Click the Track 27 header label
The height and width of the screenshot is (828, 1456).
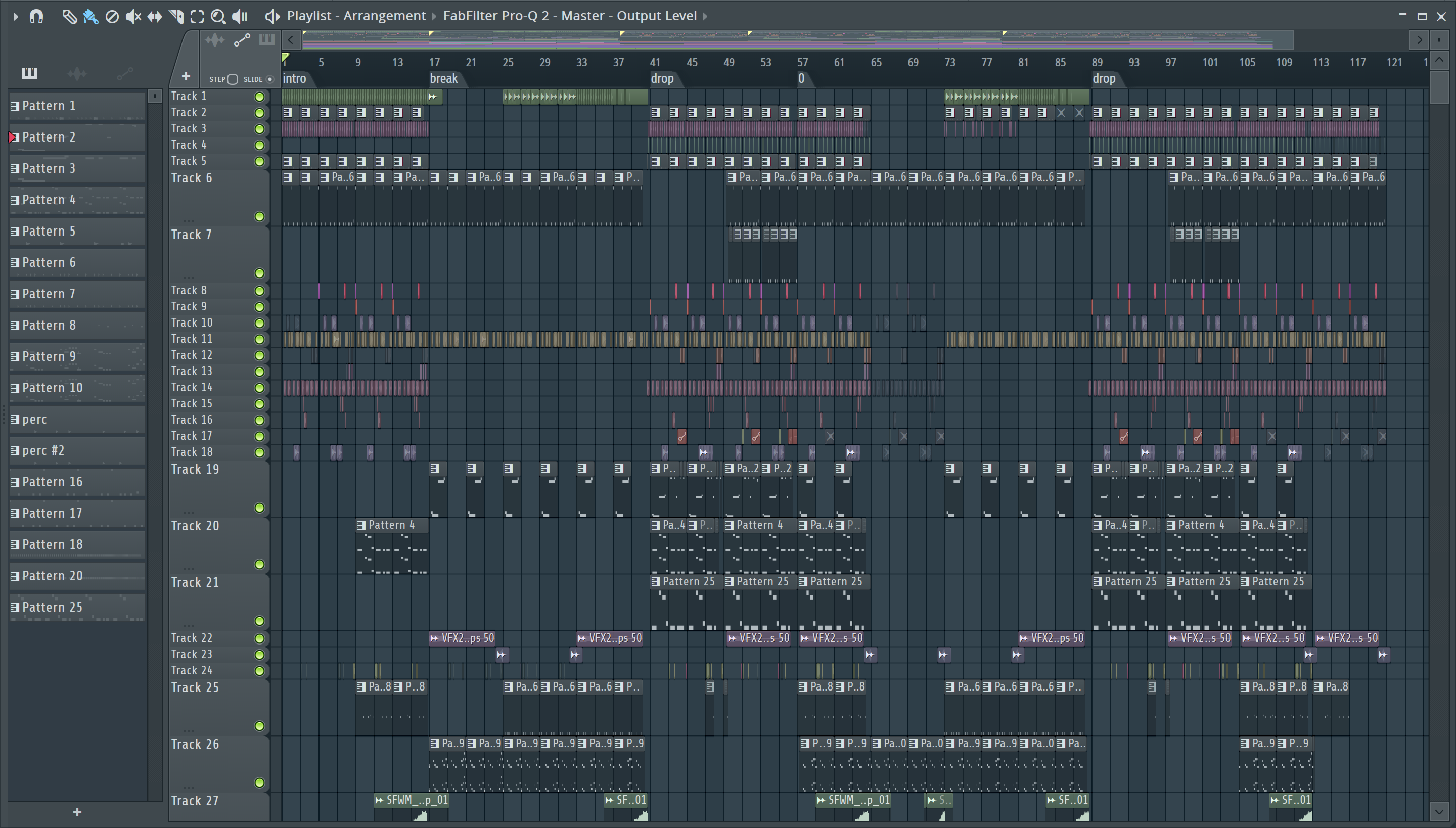[x=195, y=801]
